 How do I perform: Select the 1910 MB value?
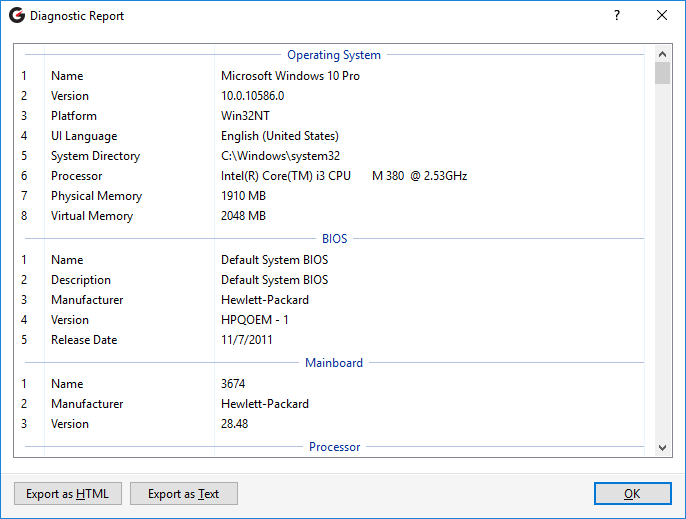coord(243,196)
